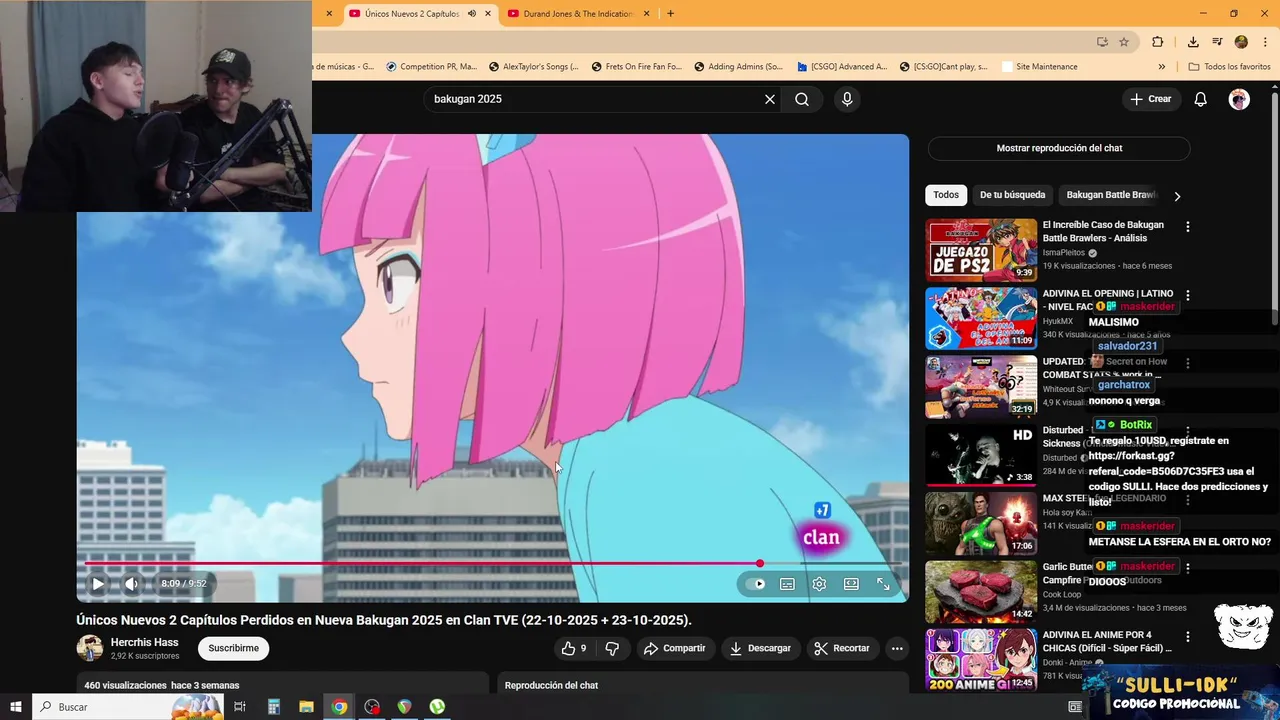Show more filter chips with right arrow
The height and width of the screenshot is (720, 1280).
1177,196
